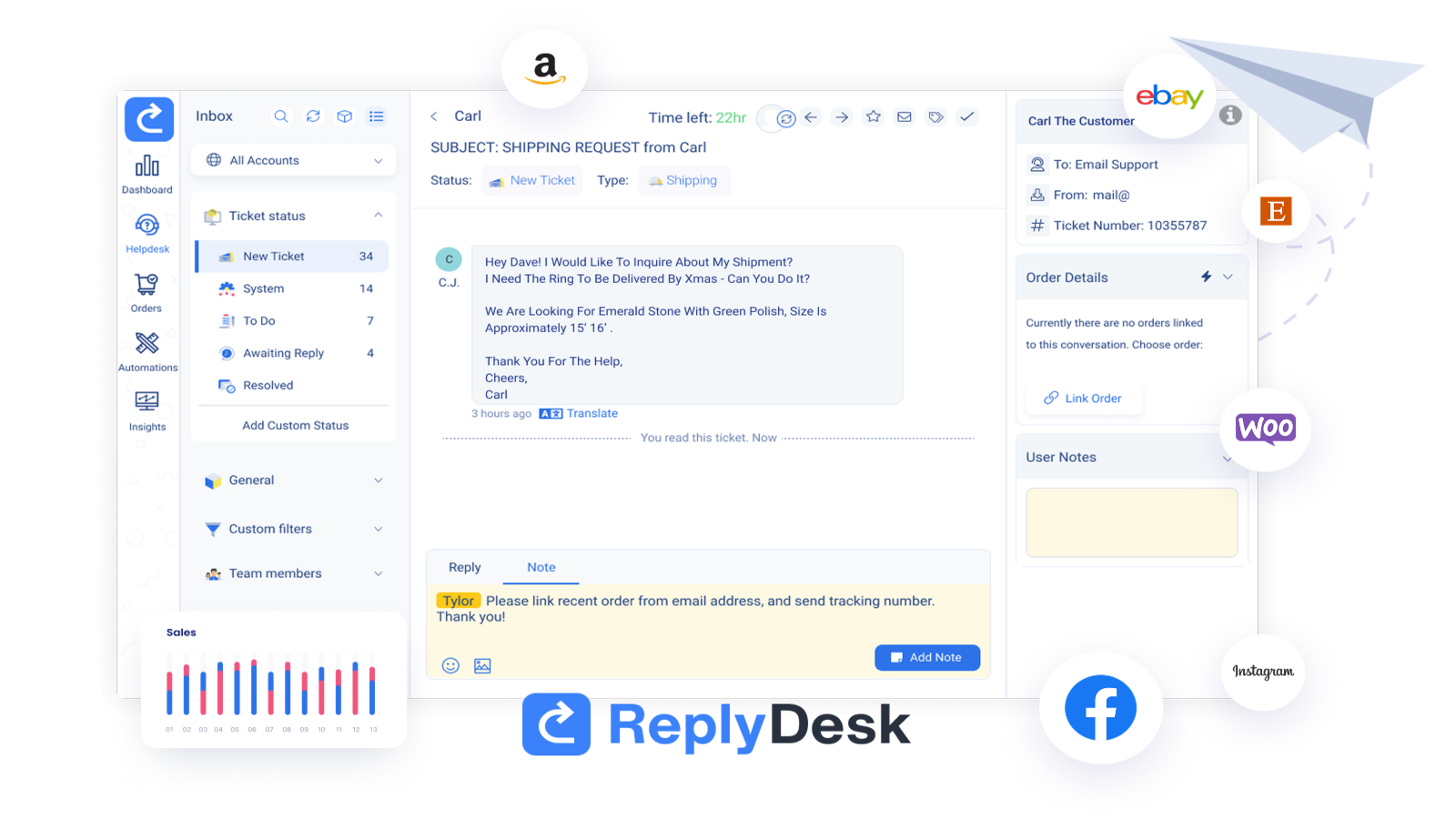This screenshot has height=819, width=1456.
Task: Click the lightning bolt in Order Details
Action: (1206, 277)
